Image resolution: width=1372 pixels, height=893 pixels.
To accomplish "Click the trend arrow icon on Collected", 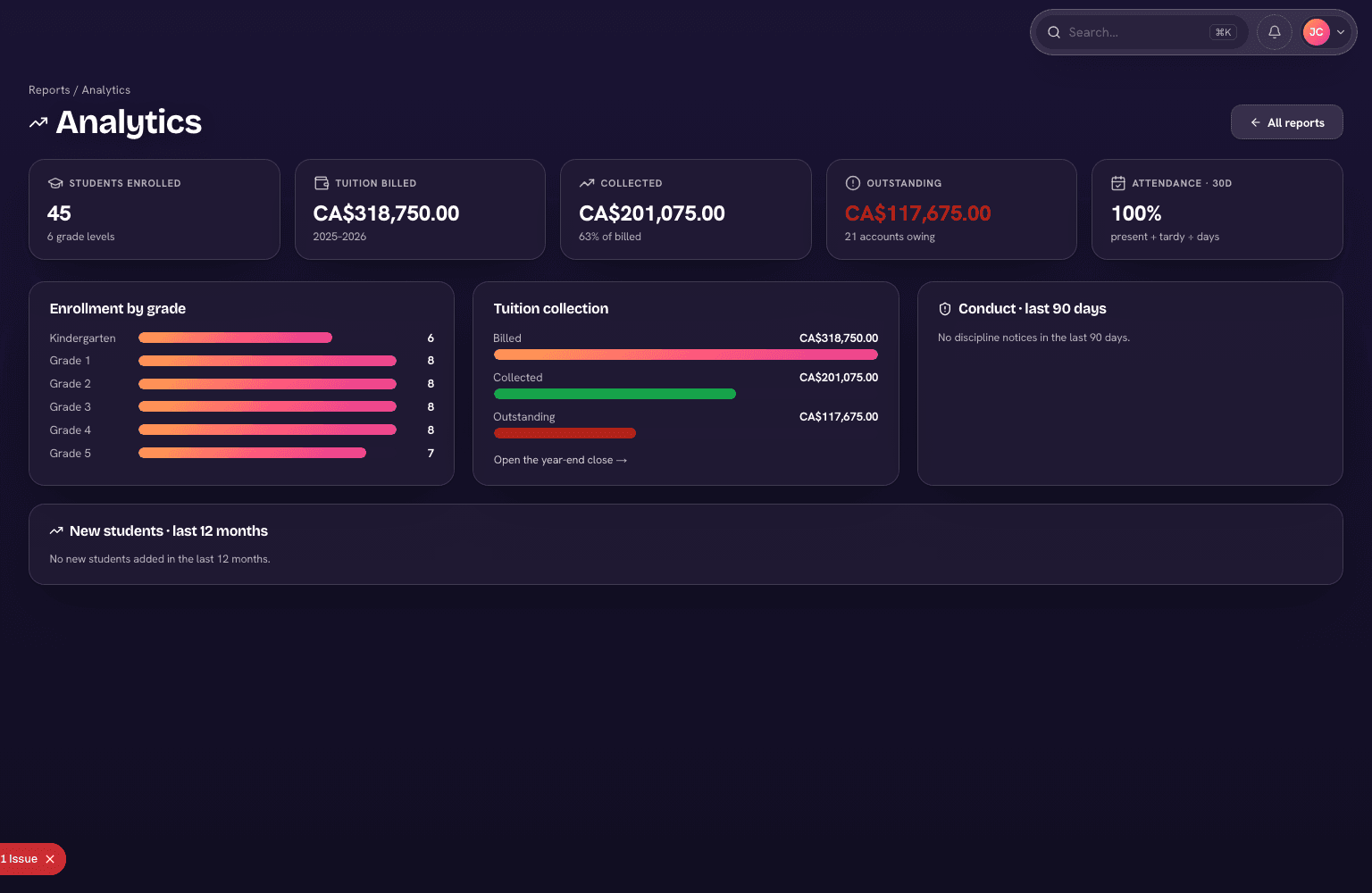I will [x=587, y=183].
